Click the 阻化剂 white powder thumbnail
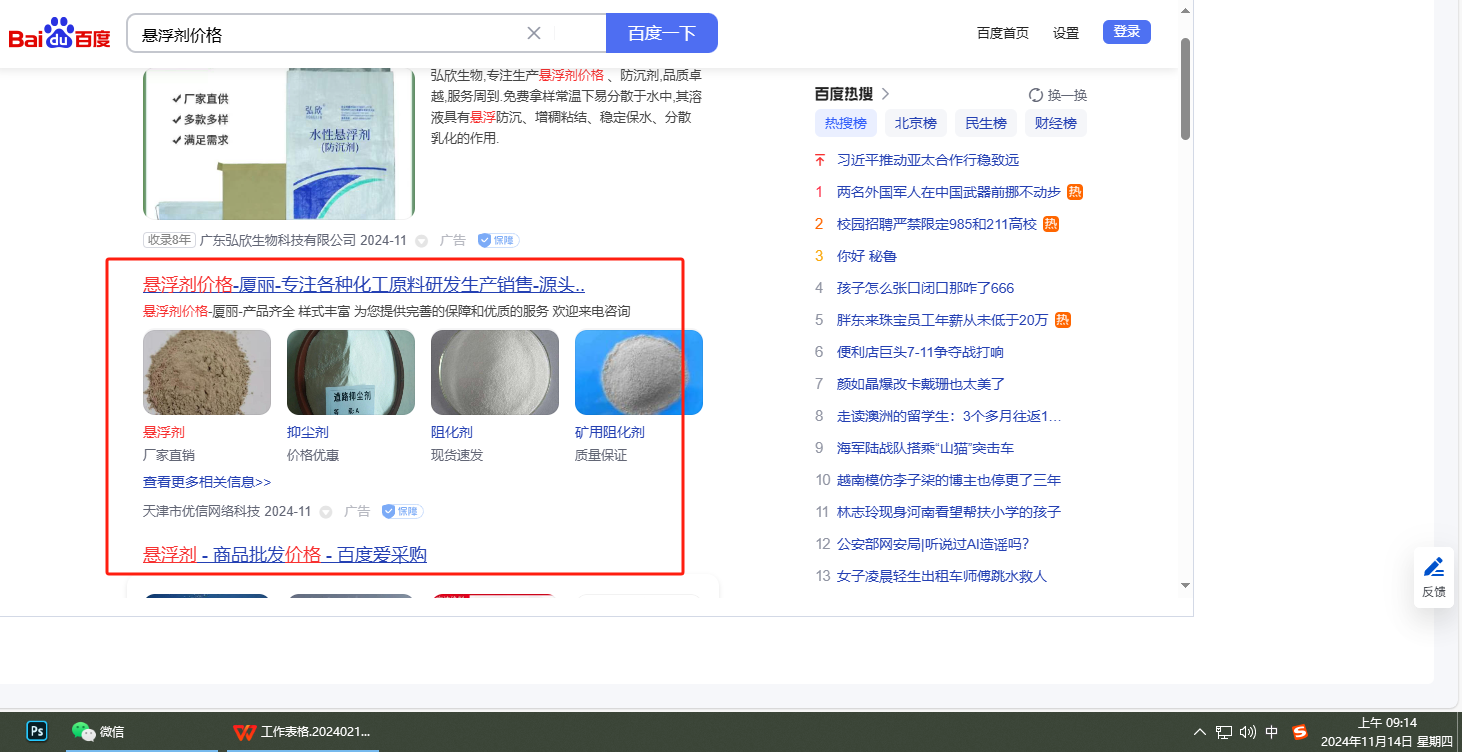The height and width of the screenshot is (752, 1462). coord(495,372)
